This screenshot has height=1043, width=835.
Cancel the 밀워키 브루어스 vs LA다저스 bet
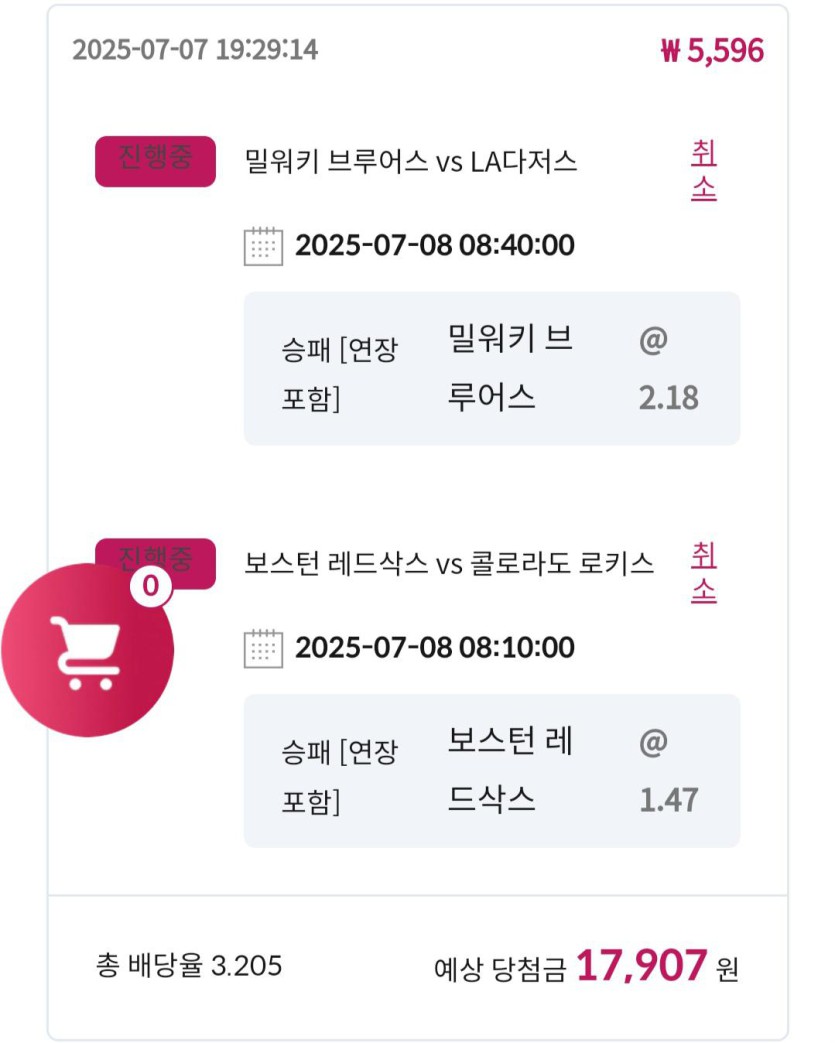704,170
